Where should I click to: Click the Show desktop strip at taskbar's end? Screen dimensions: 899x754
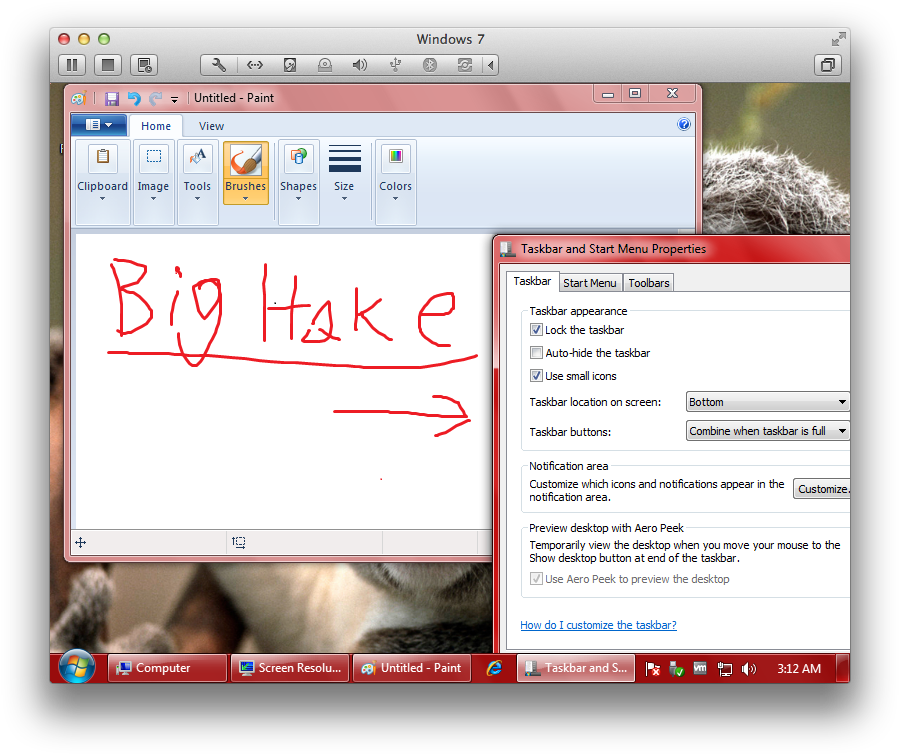pyautogui.click(x=843, y=668)
